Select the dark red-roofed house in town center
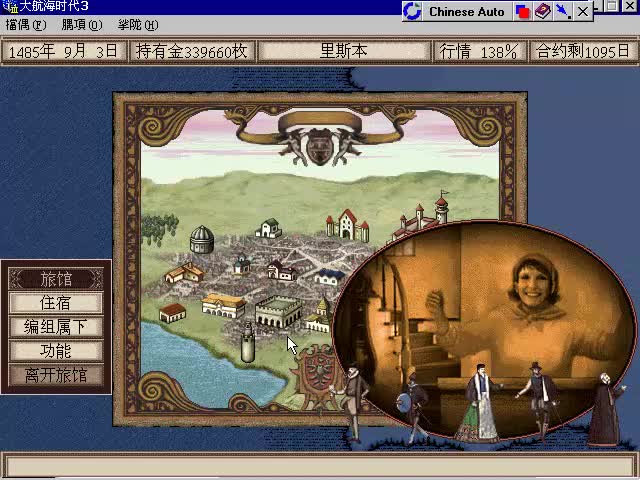The height and width of the screenshot is (480, 640). pos(282,271)
